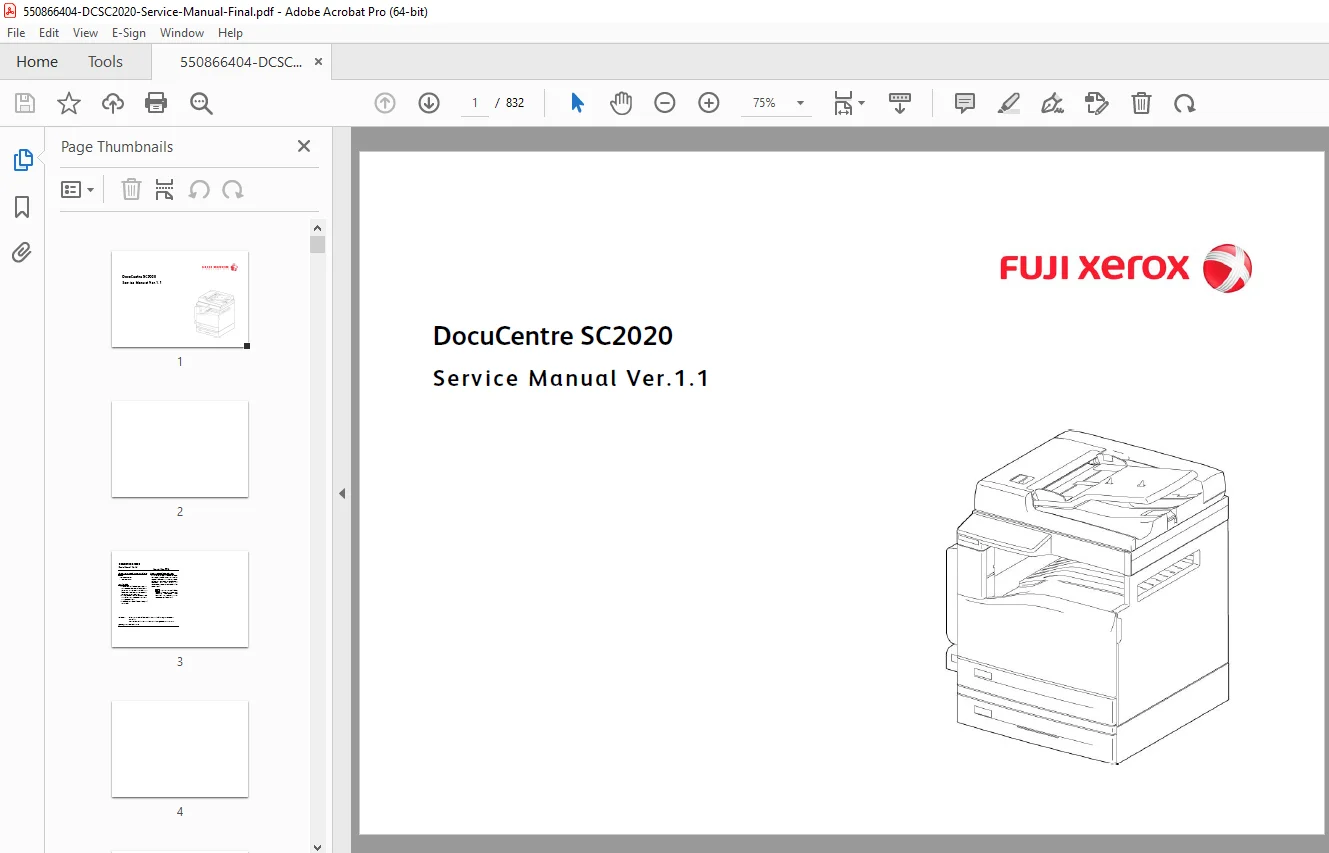This screenshot has width=1329, height=853.
Task: Add a sticky note comment
Action: [965, 103]
